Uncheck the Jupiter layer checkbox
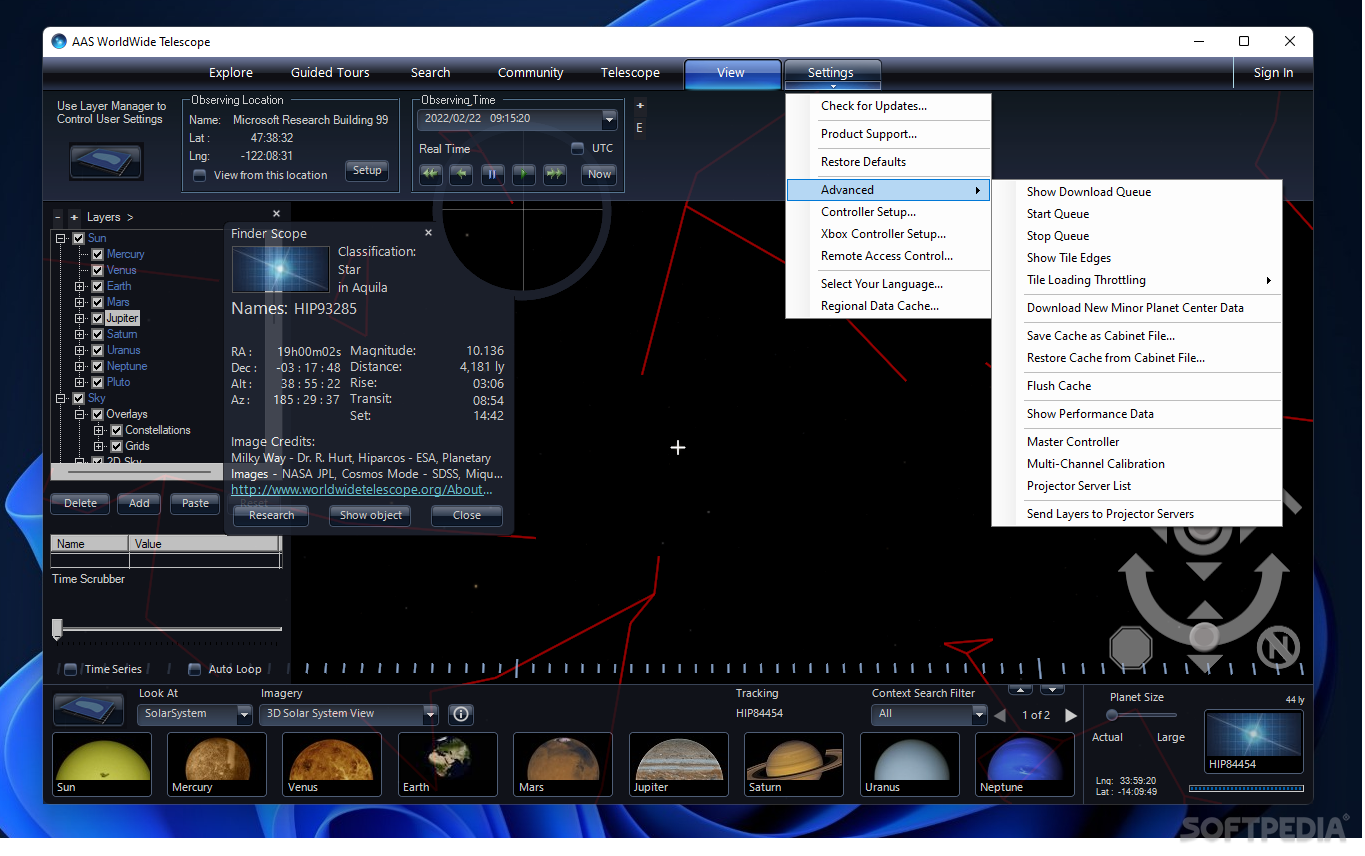The height and width of the screenshot is (856, 1365). [98, 318]
